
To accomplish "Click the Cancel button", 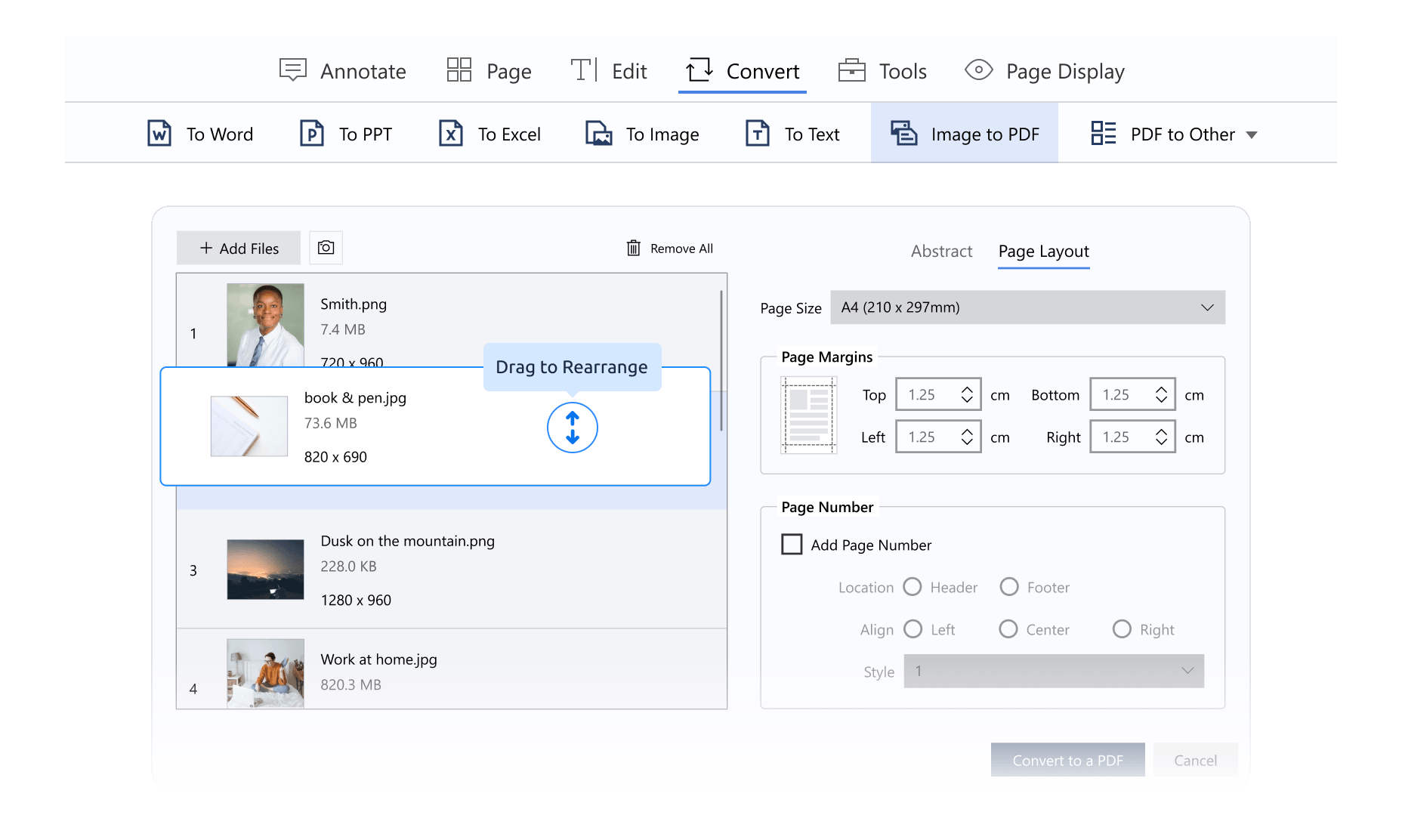I will point(1196,760).
